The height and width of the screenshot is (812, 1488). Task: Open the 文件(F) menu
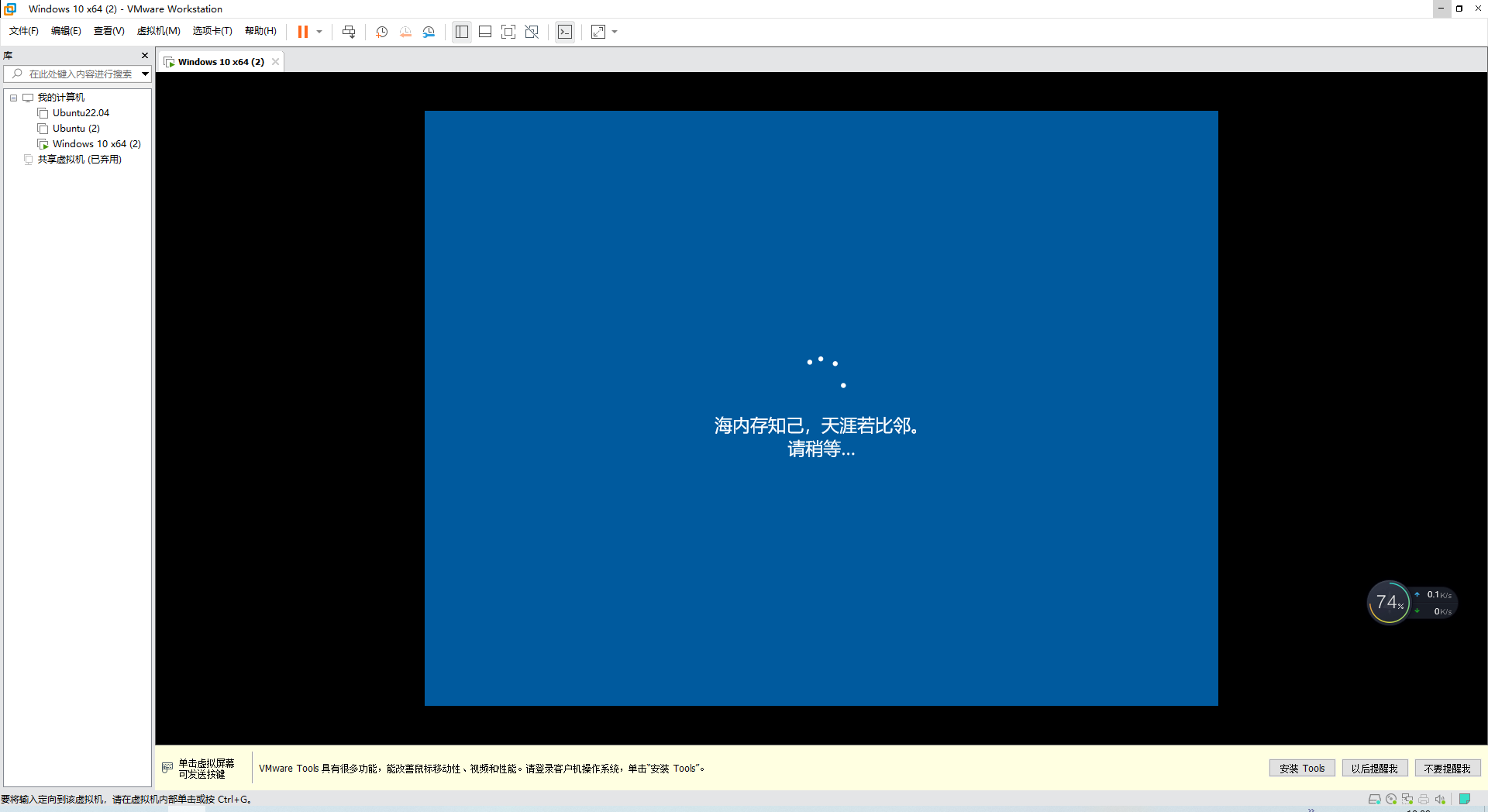(x=24, y=31)
